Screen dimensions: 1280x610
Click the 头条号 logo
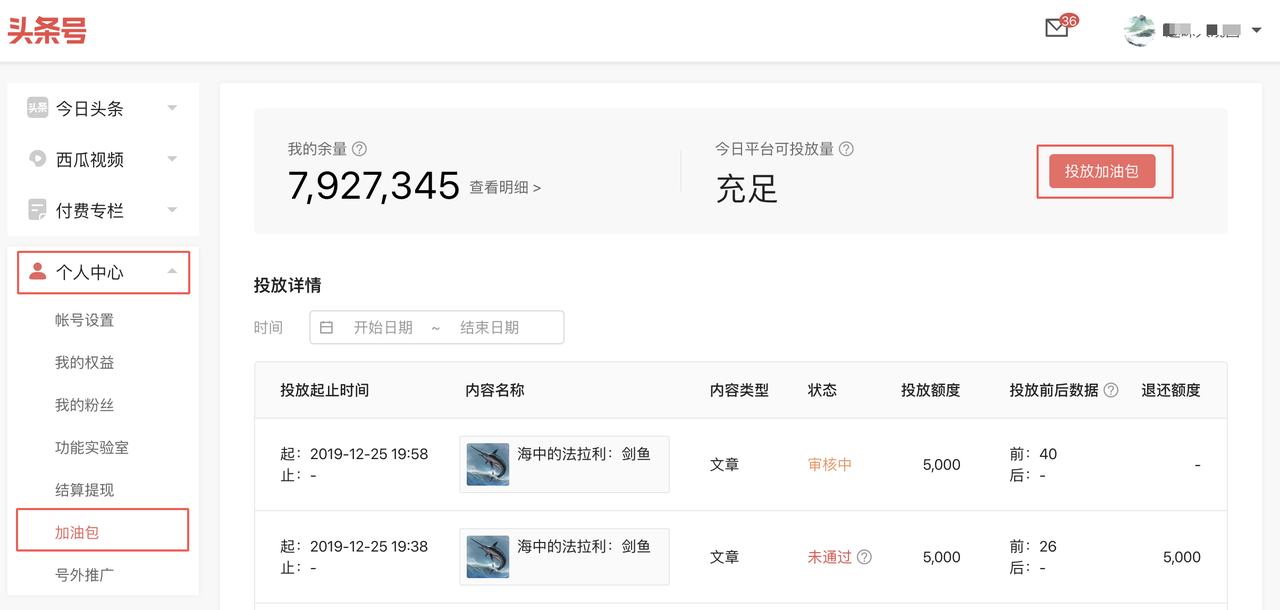(x=47, y=31)
